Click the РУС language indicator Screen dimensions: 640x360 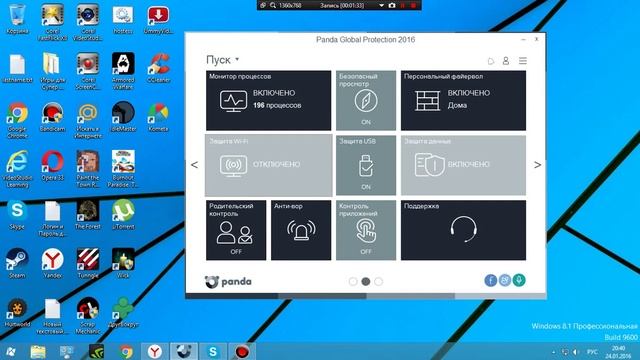[592, 352]
